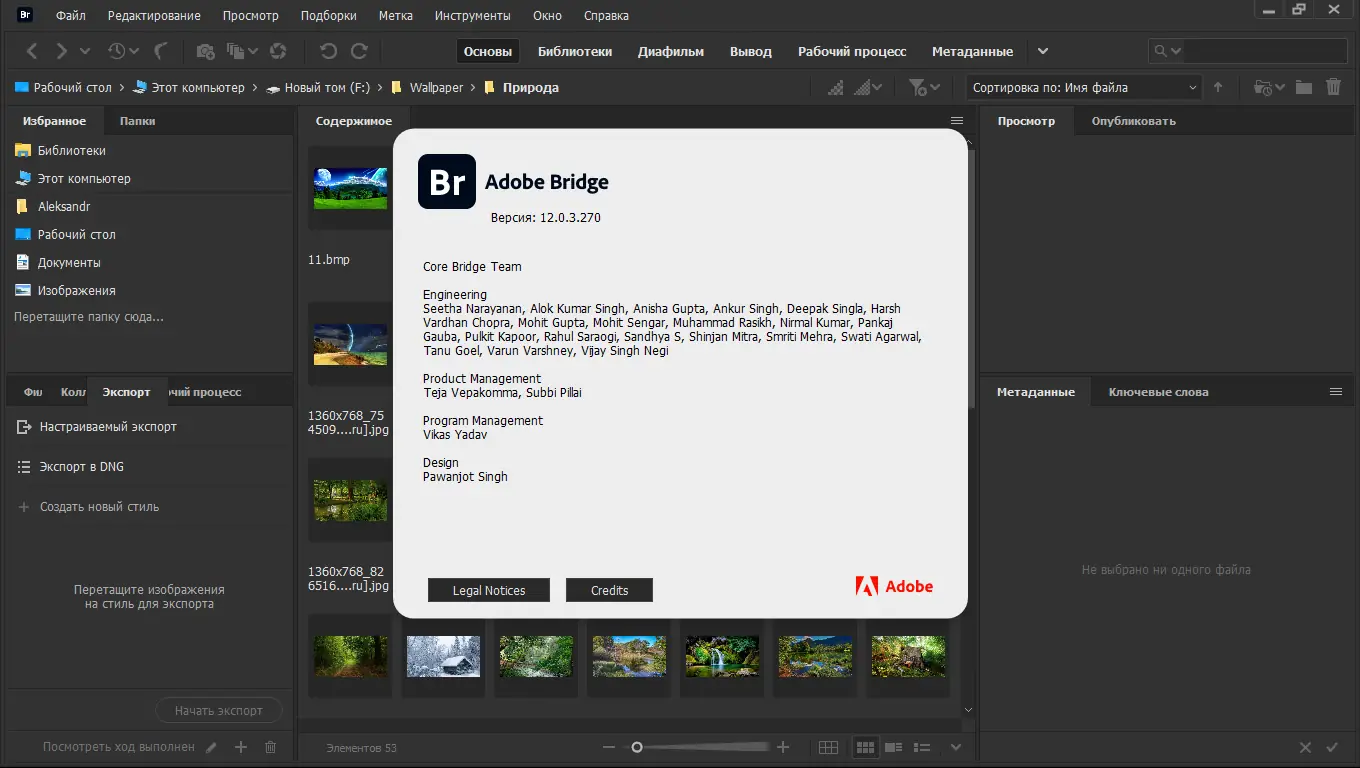Click Создать новый стиль
The width and height of the screenshot is (1360, 768).
tap(99, 507)
